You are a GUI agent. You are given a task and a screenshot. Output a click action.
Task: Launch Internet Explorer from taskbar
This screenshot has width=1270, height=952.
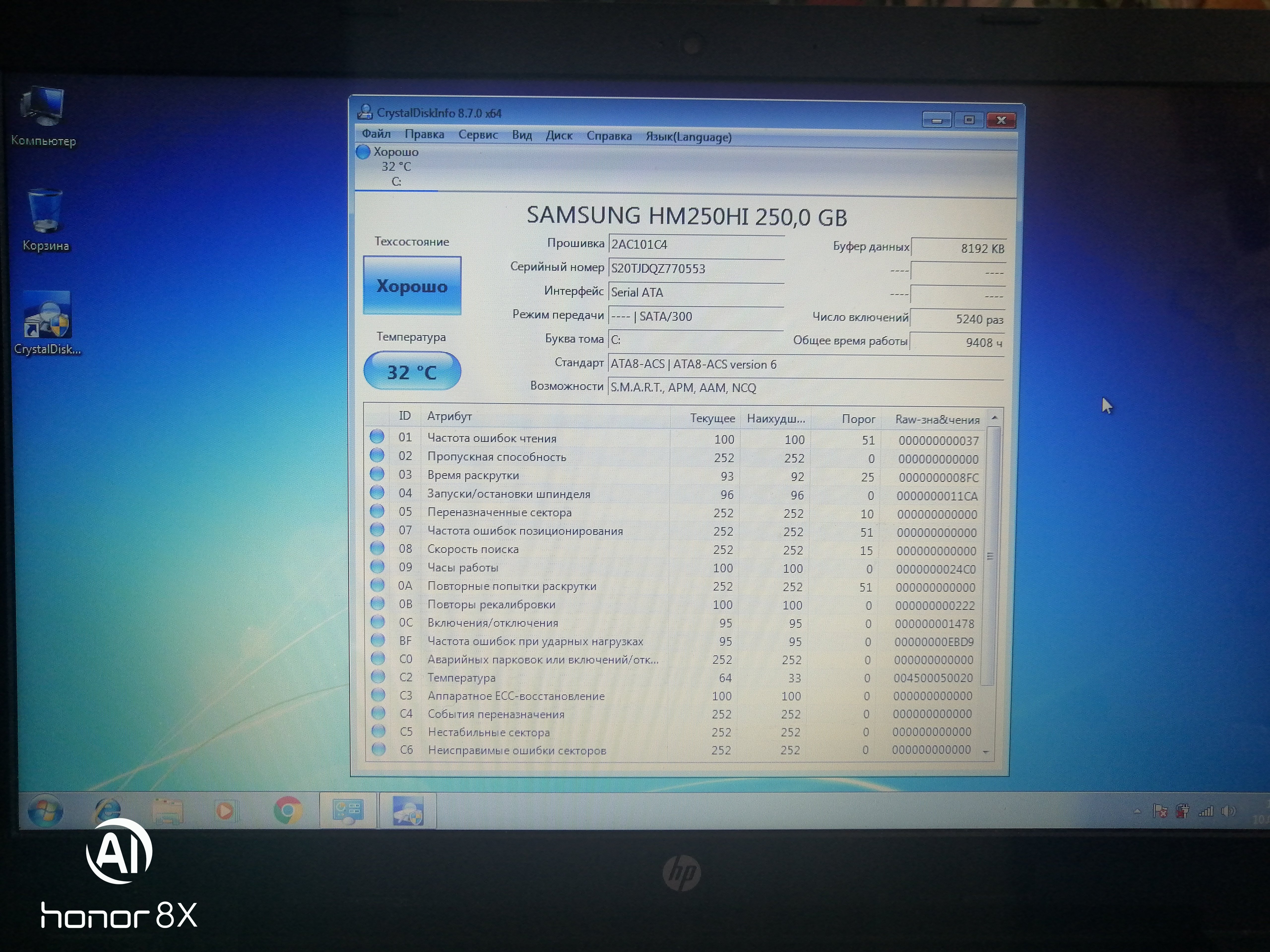(x=107, y=811)
